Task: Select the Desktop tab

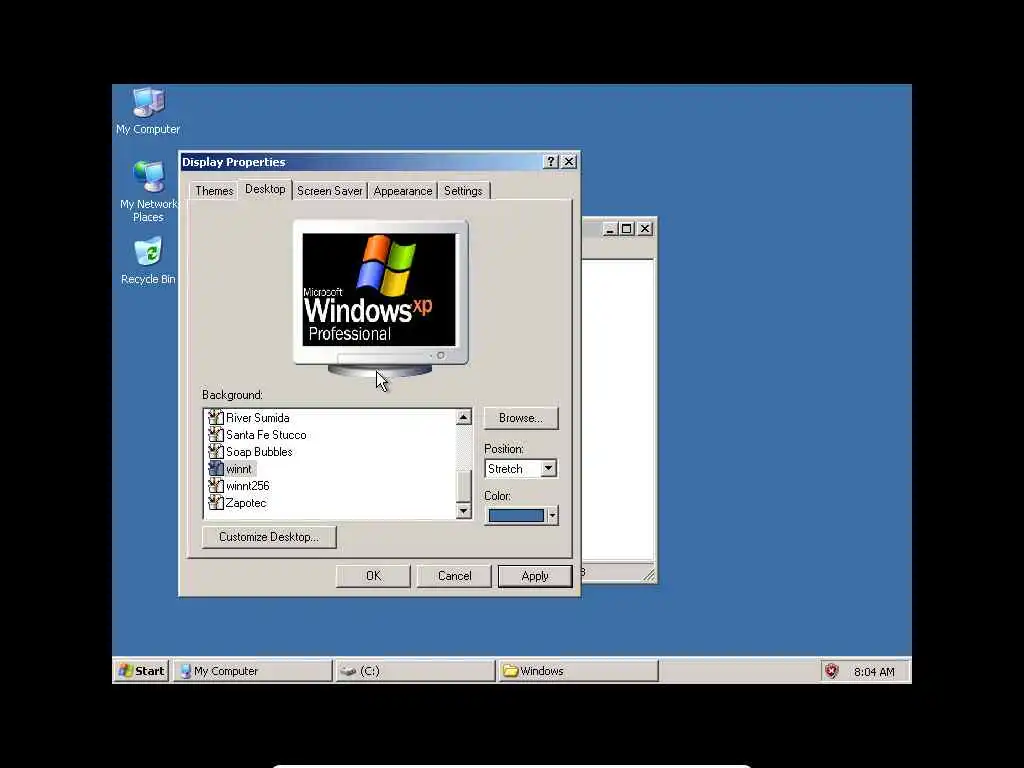Action: [x=265, y=189]
